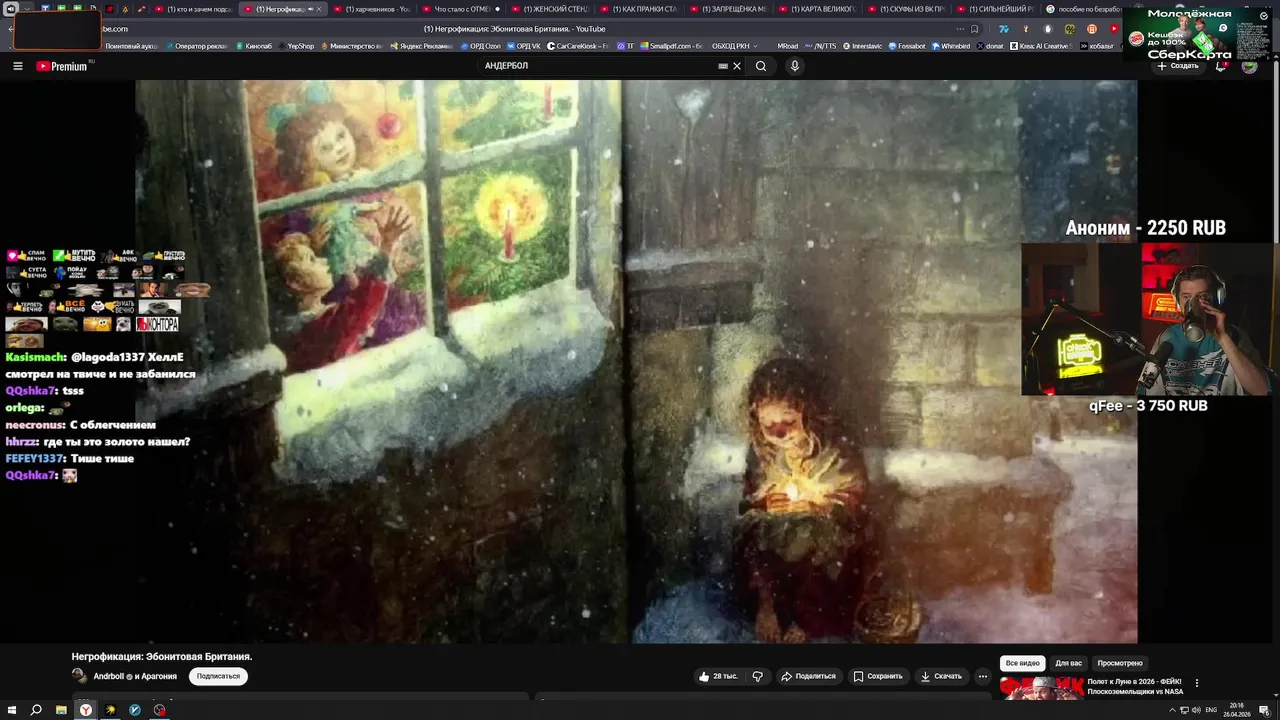Open options menu for Полет к Луне video

coord(1197,683)
